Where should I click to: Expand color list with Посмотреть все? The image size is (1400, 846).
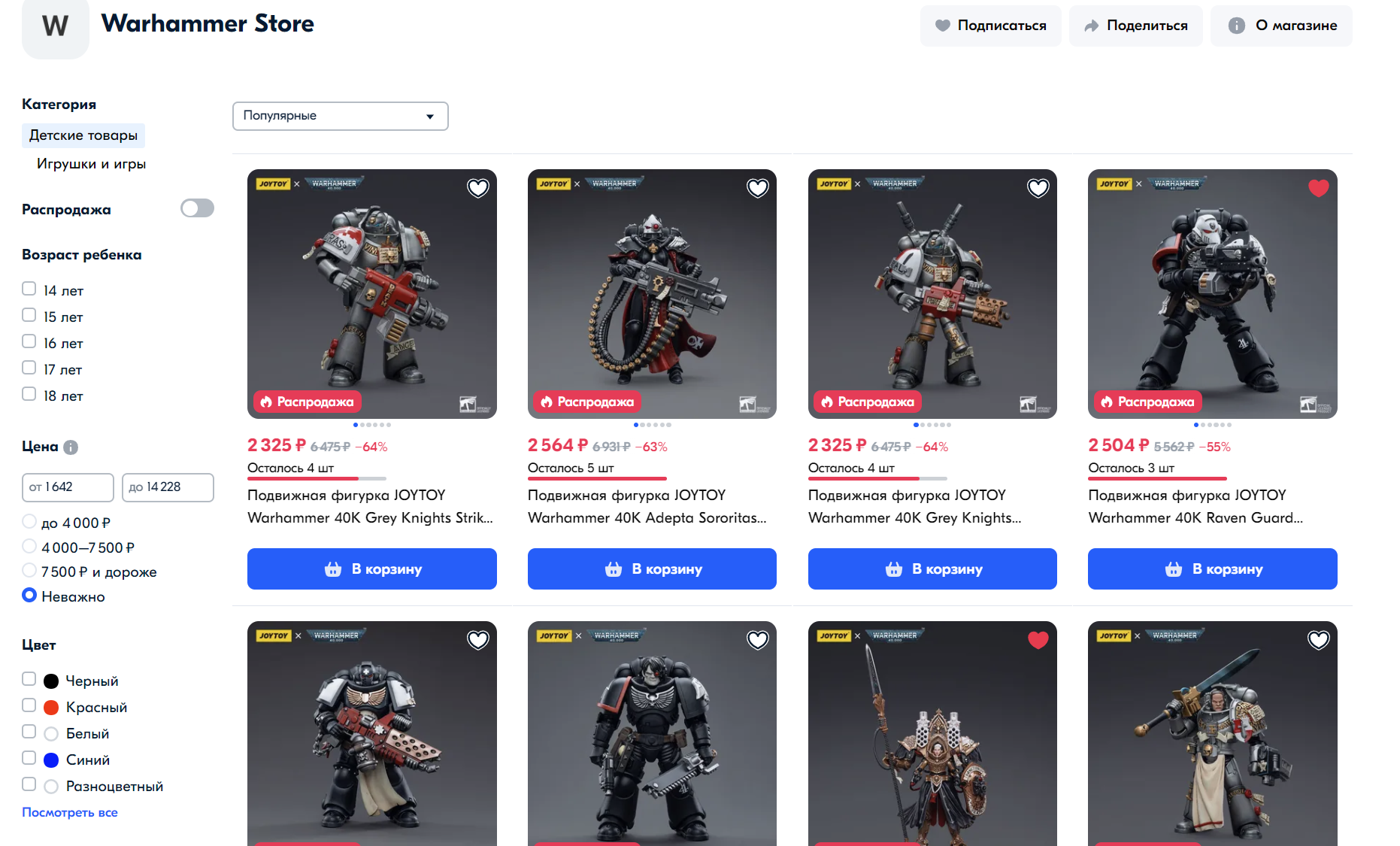[70, 812]
